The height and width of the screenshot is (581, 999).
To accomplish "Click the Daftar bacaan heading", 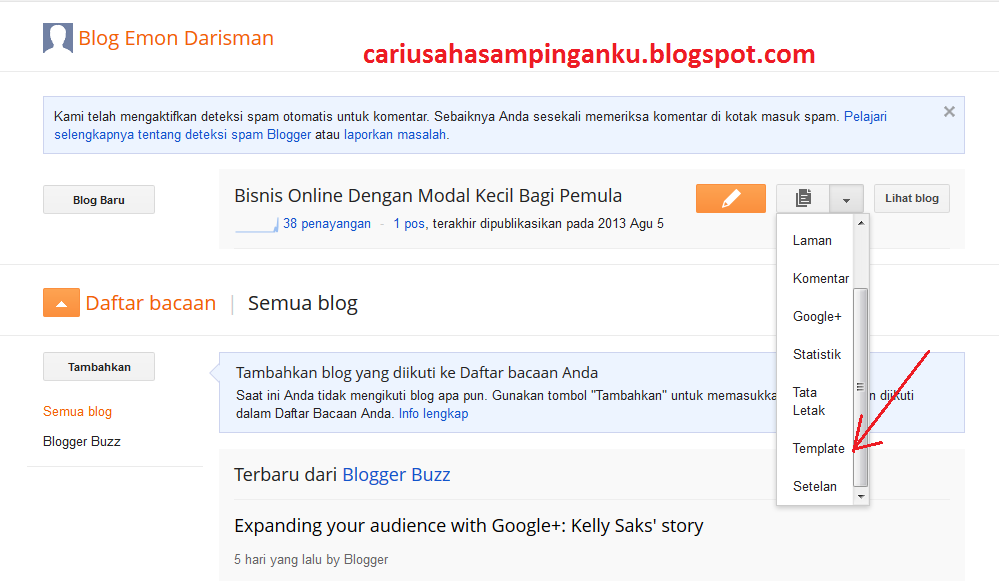I will [151, 303].
